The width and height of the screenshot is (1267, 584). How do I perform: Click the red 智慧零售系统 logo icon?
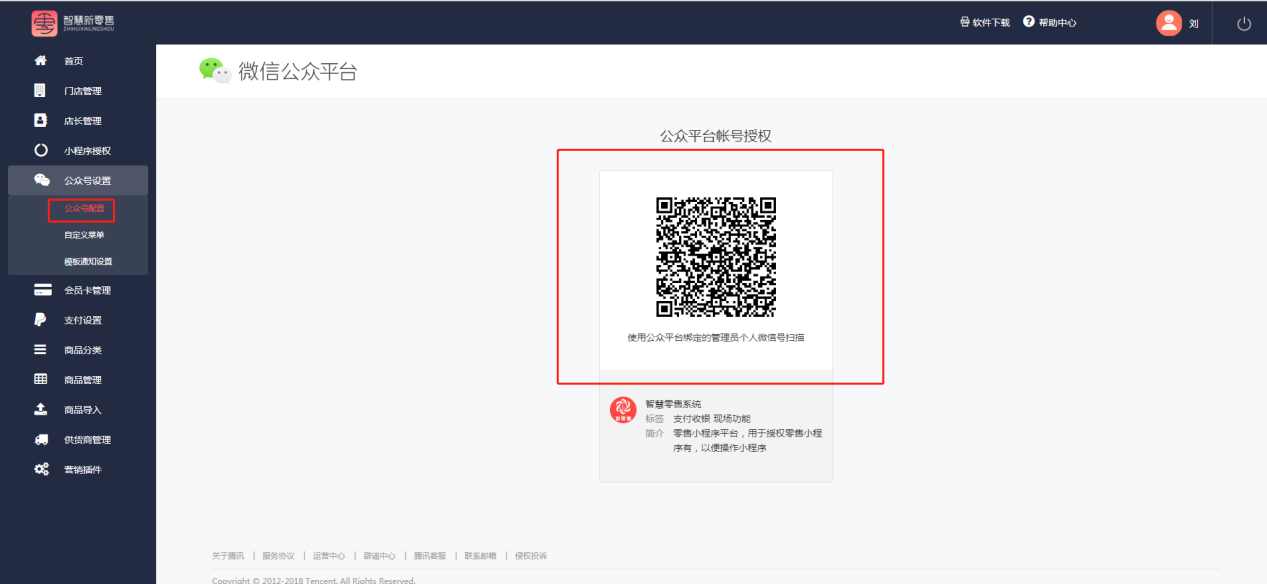coord(623,410)
